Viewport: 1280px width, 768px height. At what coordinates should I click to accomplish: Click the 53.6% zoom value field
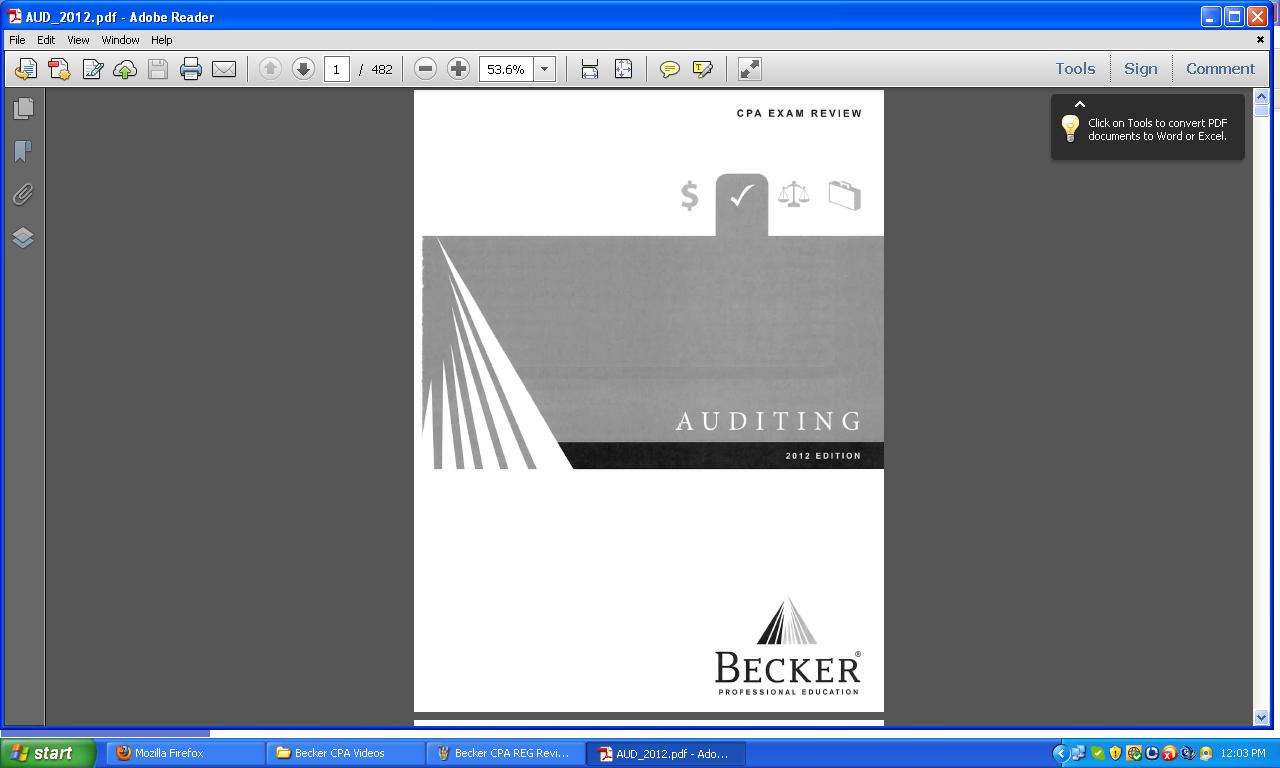click(x=506, y=69)
